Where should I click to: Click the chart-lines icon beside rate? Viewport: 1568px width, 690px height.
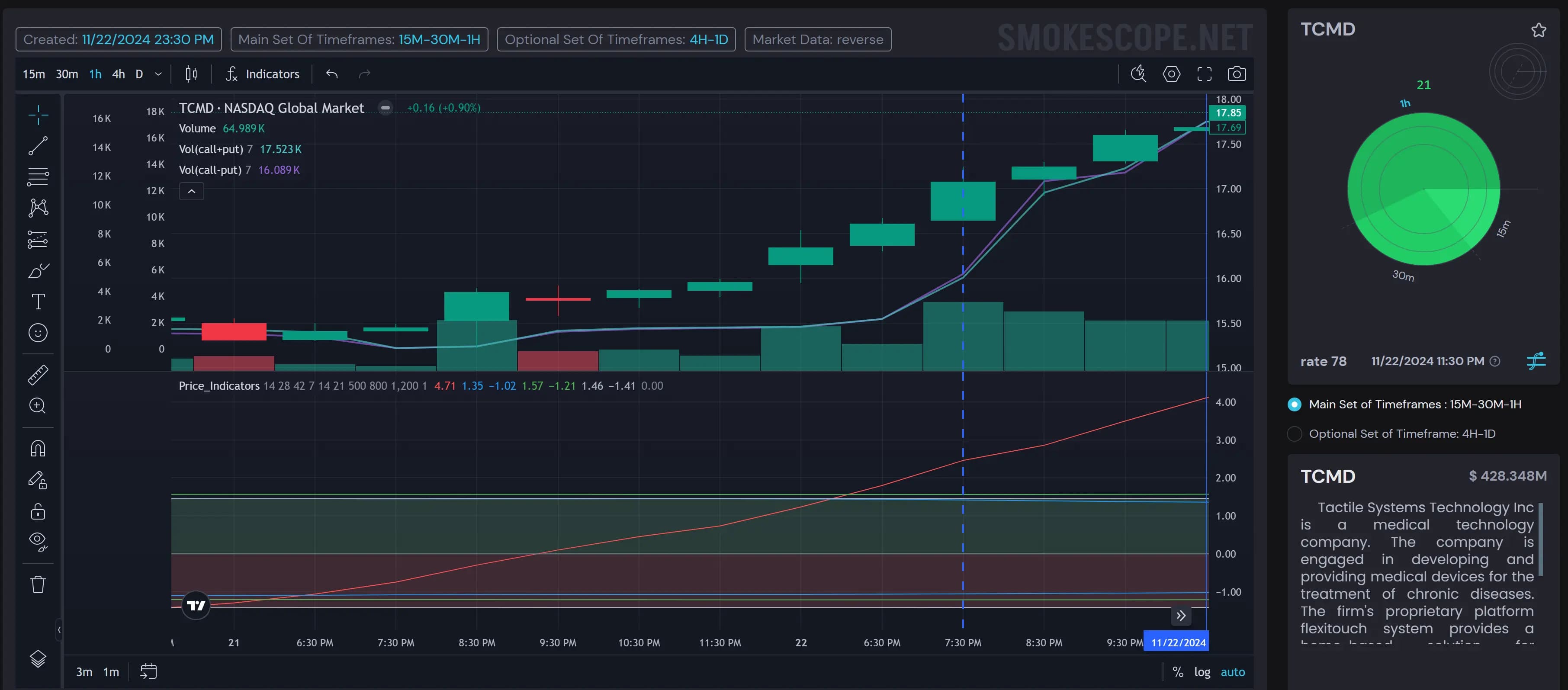(x=1536, y=361)
